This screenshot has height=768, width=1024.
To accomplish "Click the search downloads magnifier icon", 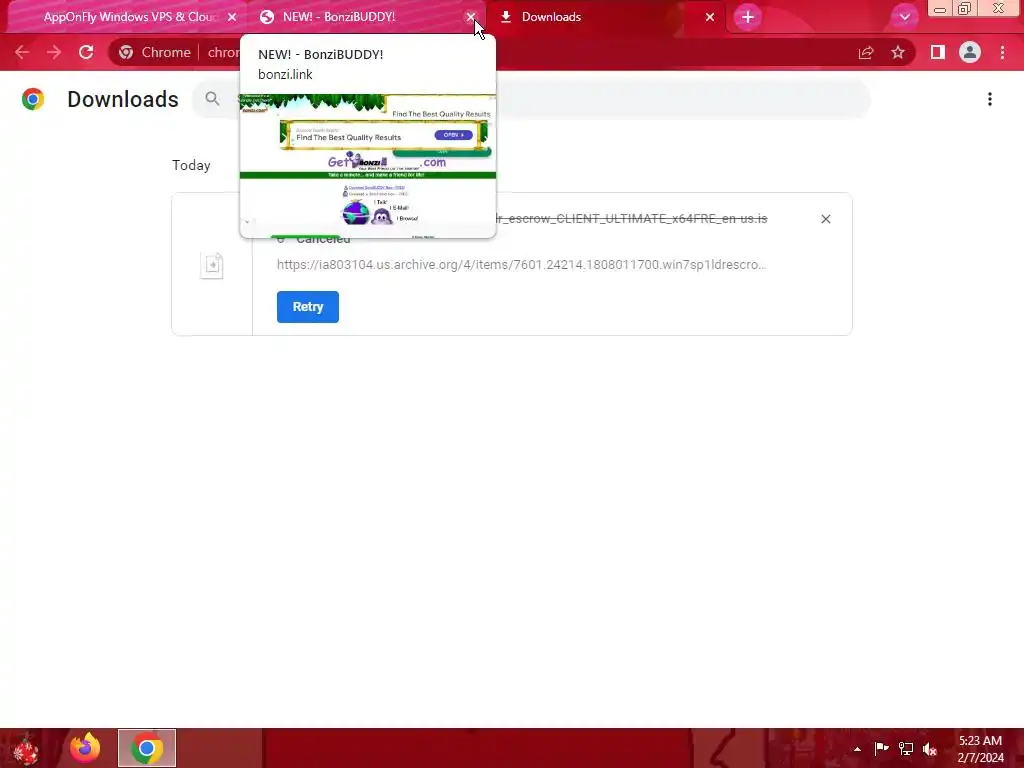I will coord(212,99).
